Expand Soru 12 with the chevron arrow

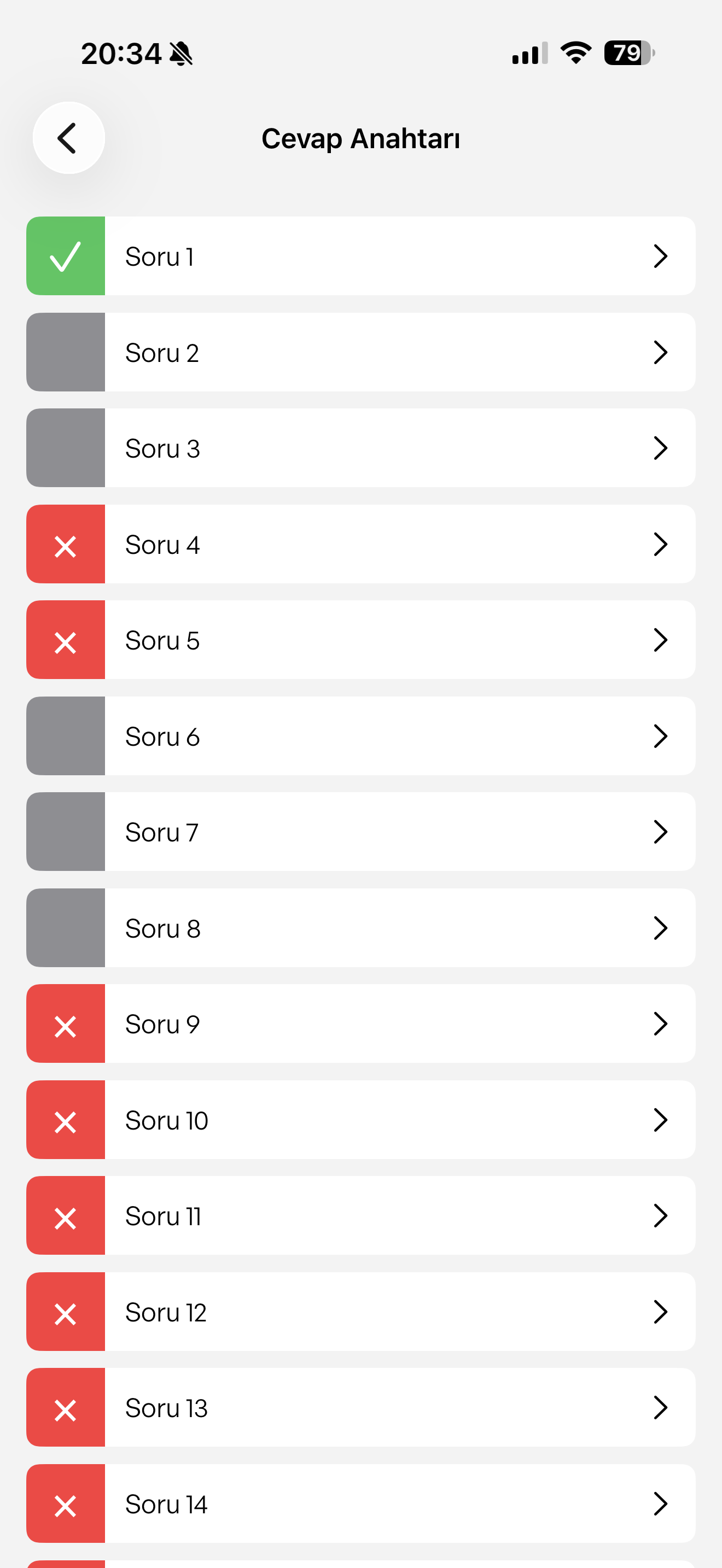(x=661, y=1313)
